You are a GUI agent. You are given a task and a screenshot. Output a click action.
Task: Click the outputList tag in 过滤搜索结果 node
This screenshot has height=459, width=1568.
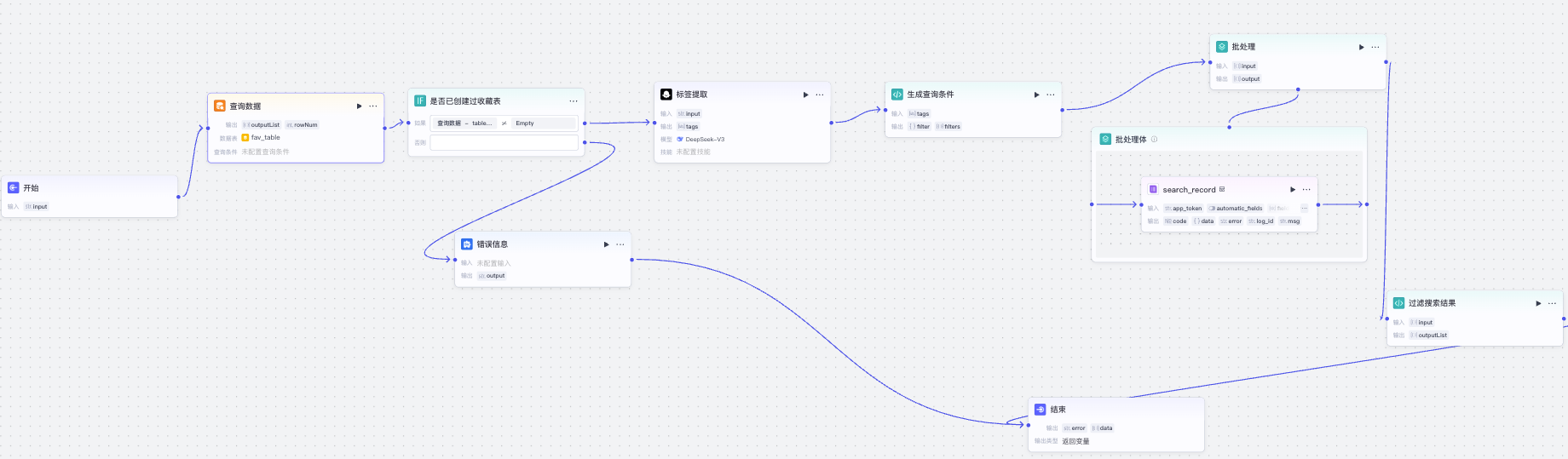(x=1429, y=335)
